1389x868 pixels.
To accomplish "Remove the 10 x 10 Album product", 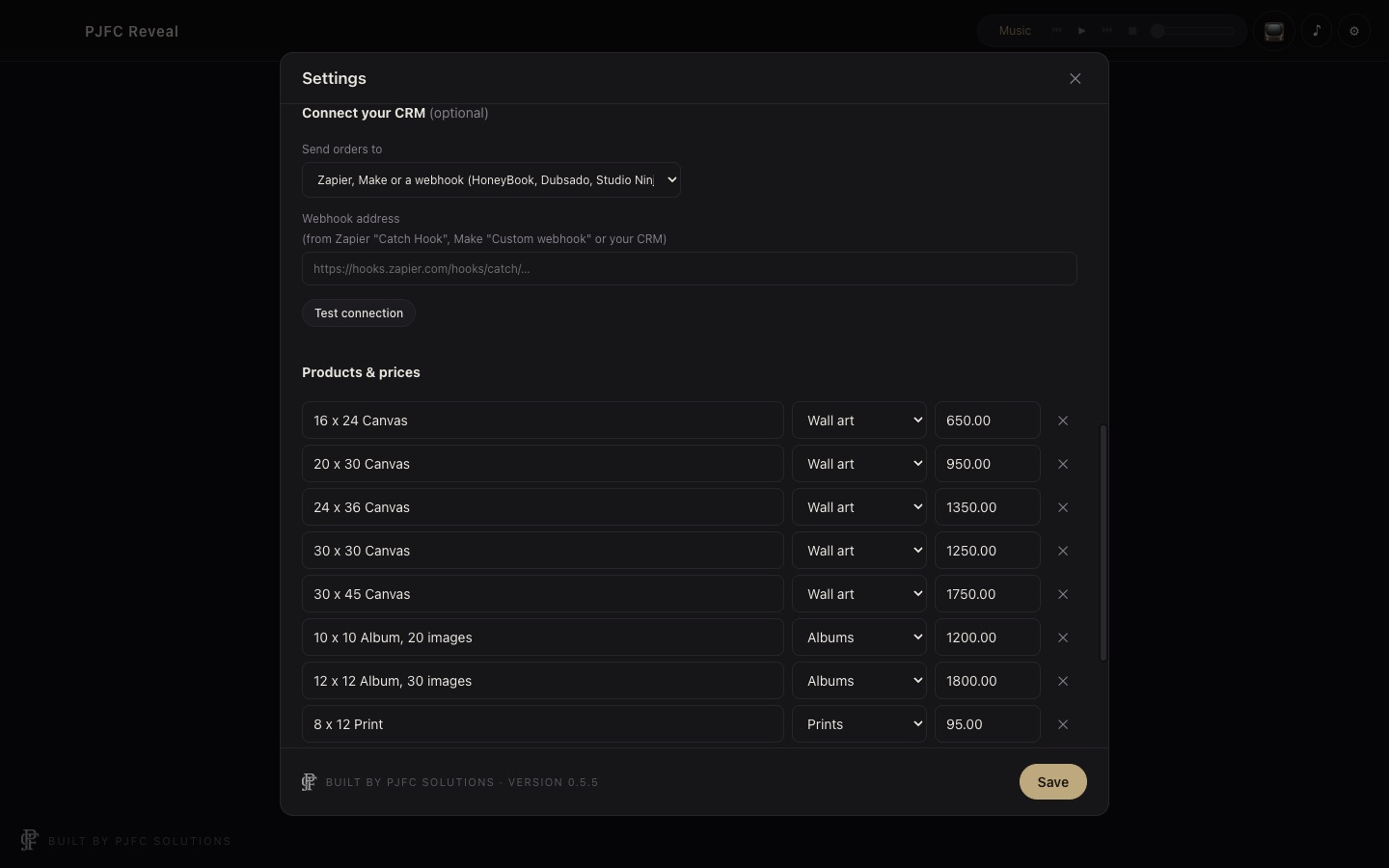I will pyautogui.click(x=1063, y=637).
